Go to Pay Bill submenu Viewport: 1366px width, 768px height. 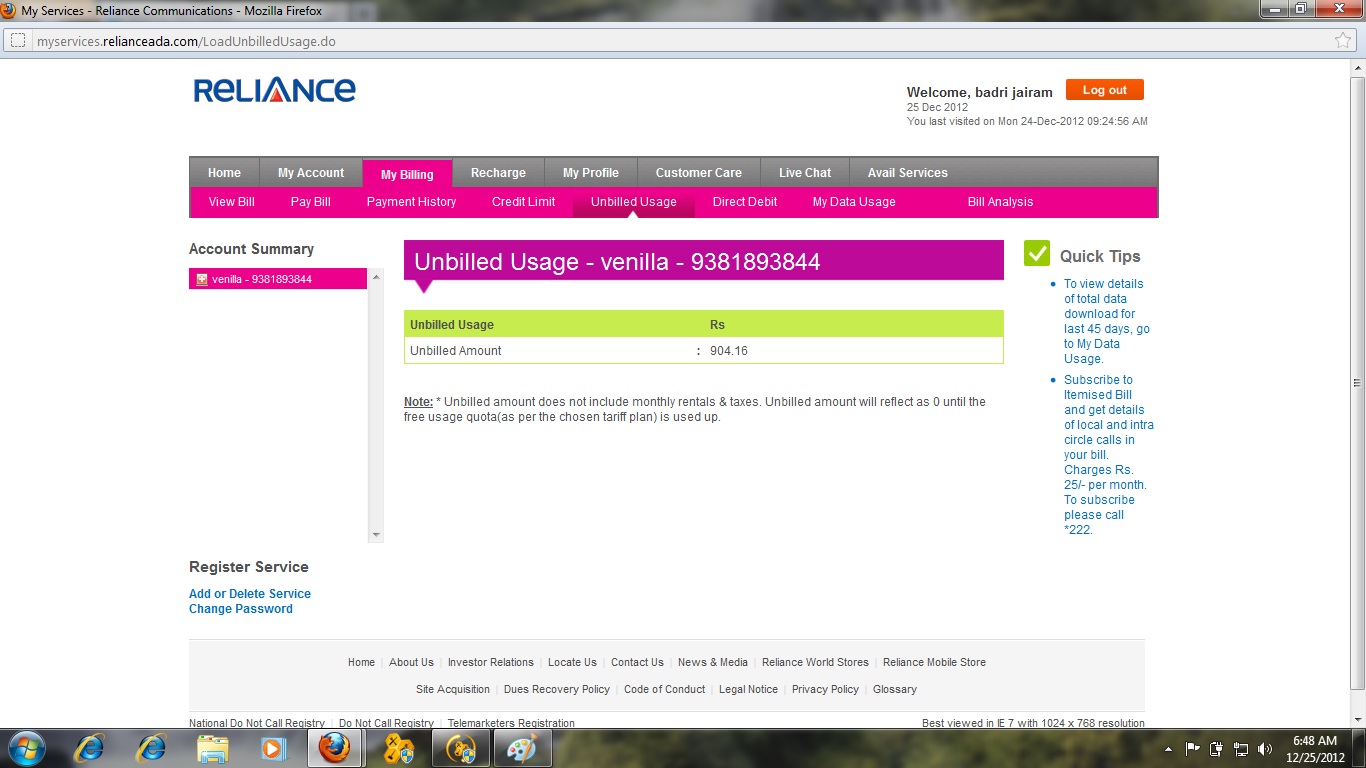(x=311, y=202)
